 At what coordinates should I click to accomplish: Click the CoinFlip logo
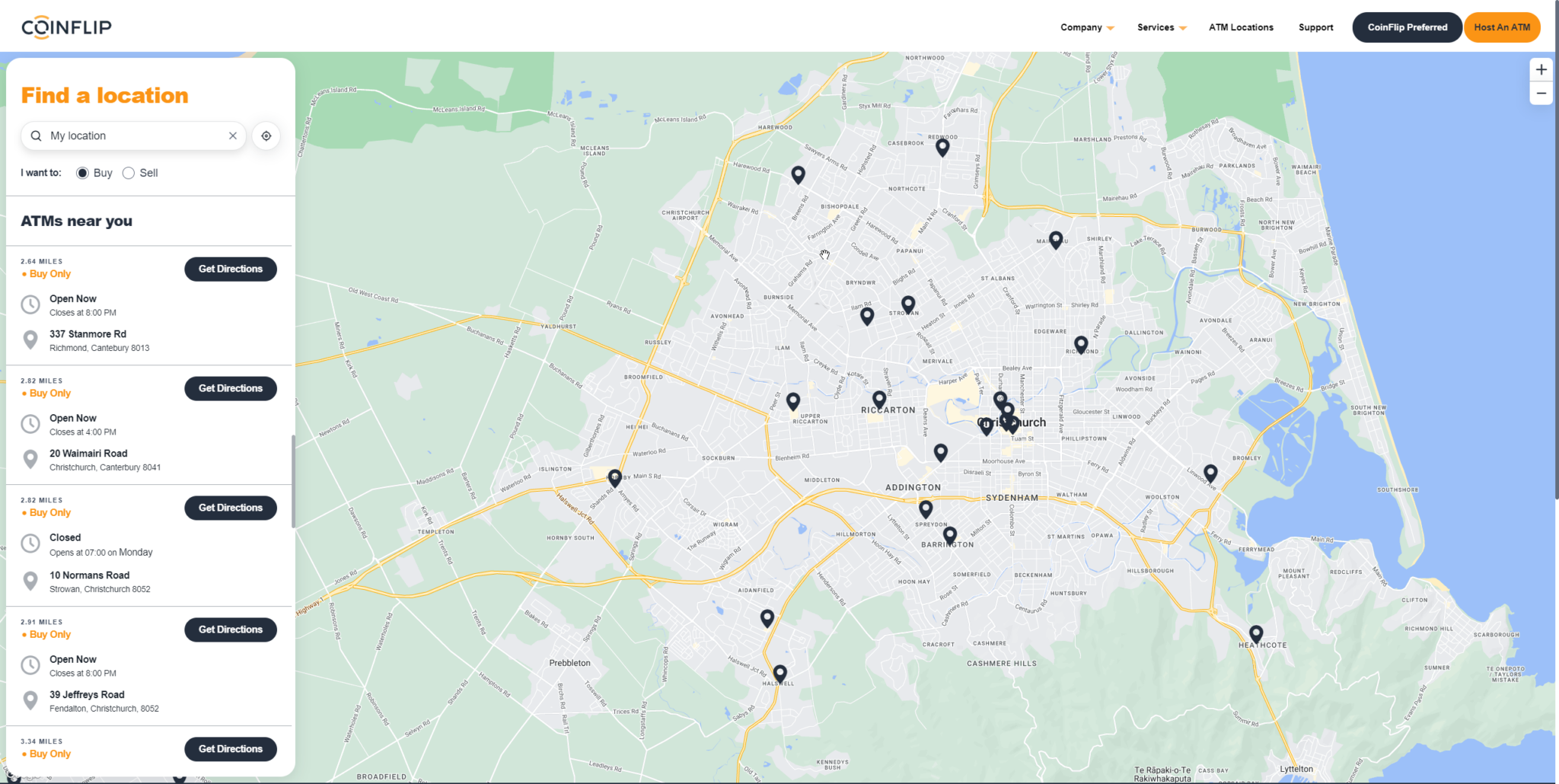coord(66,27)
